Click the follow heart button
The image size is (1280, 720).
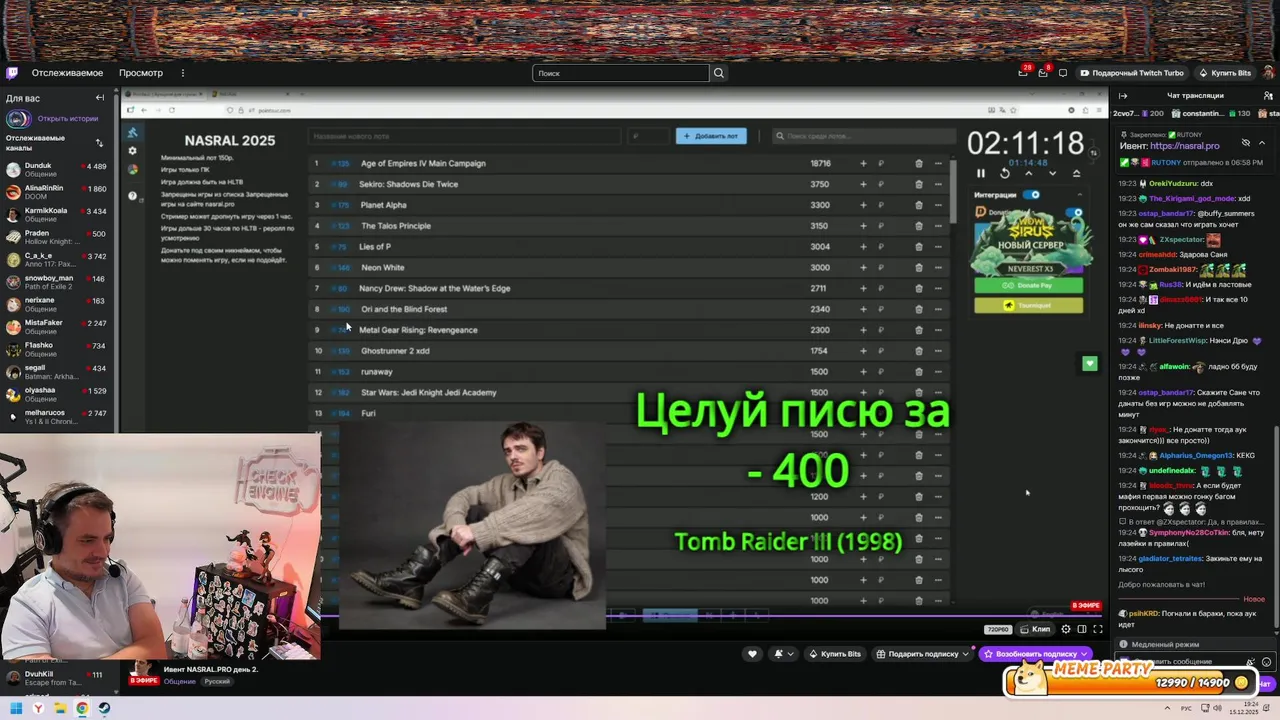point(752,654)
